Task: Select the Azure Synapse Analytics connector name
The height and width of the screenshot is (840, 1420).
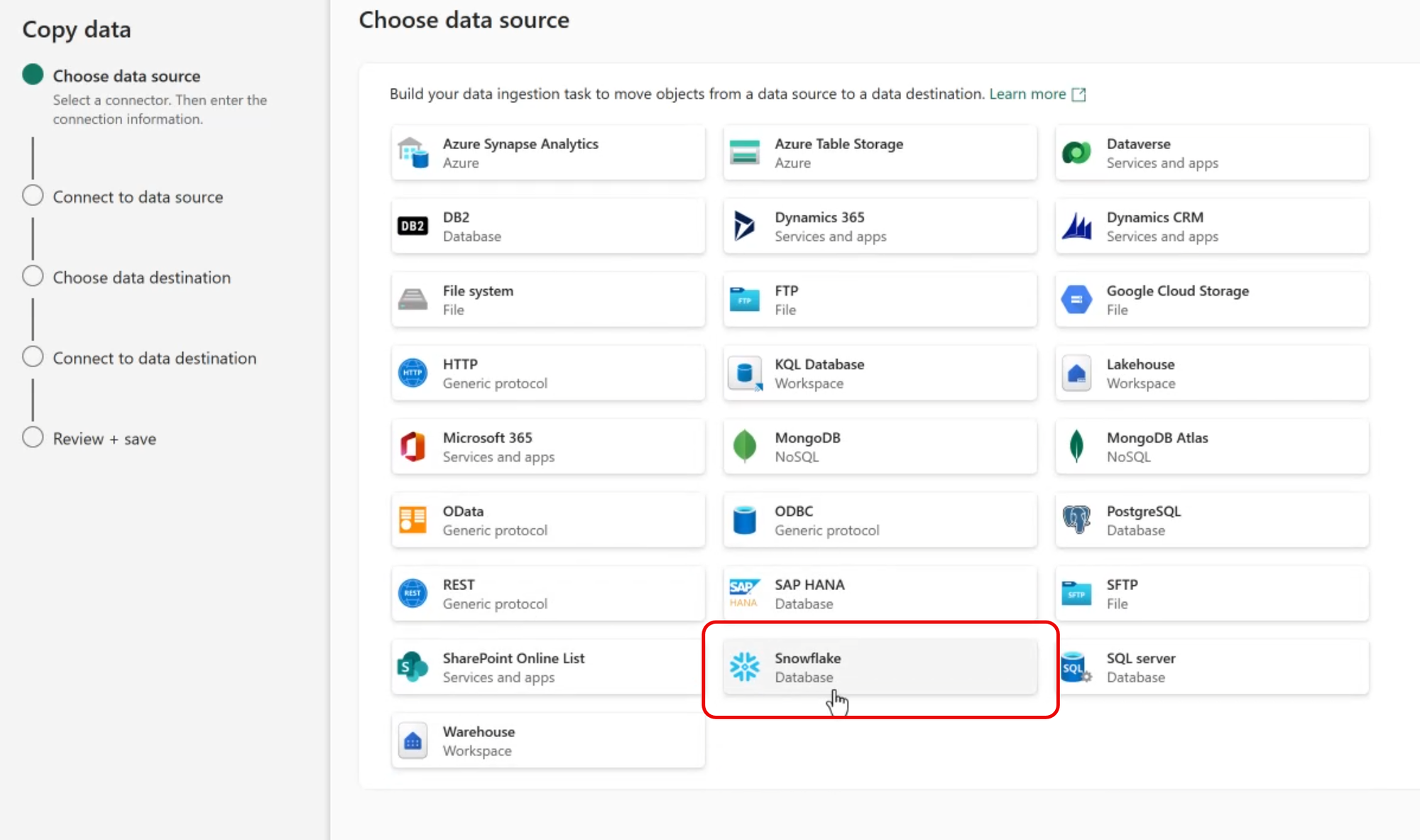Action: [x=520, y=144]
